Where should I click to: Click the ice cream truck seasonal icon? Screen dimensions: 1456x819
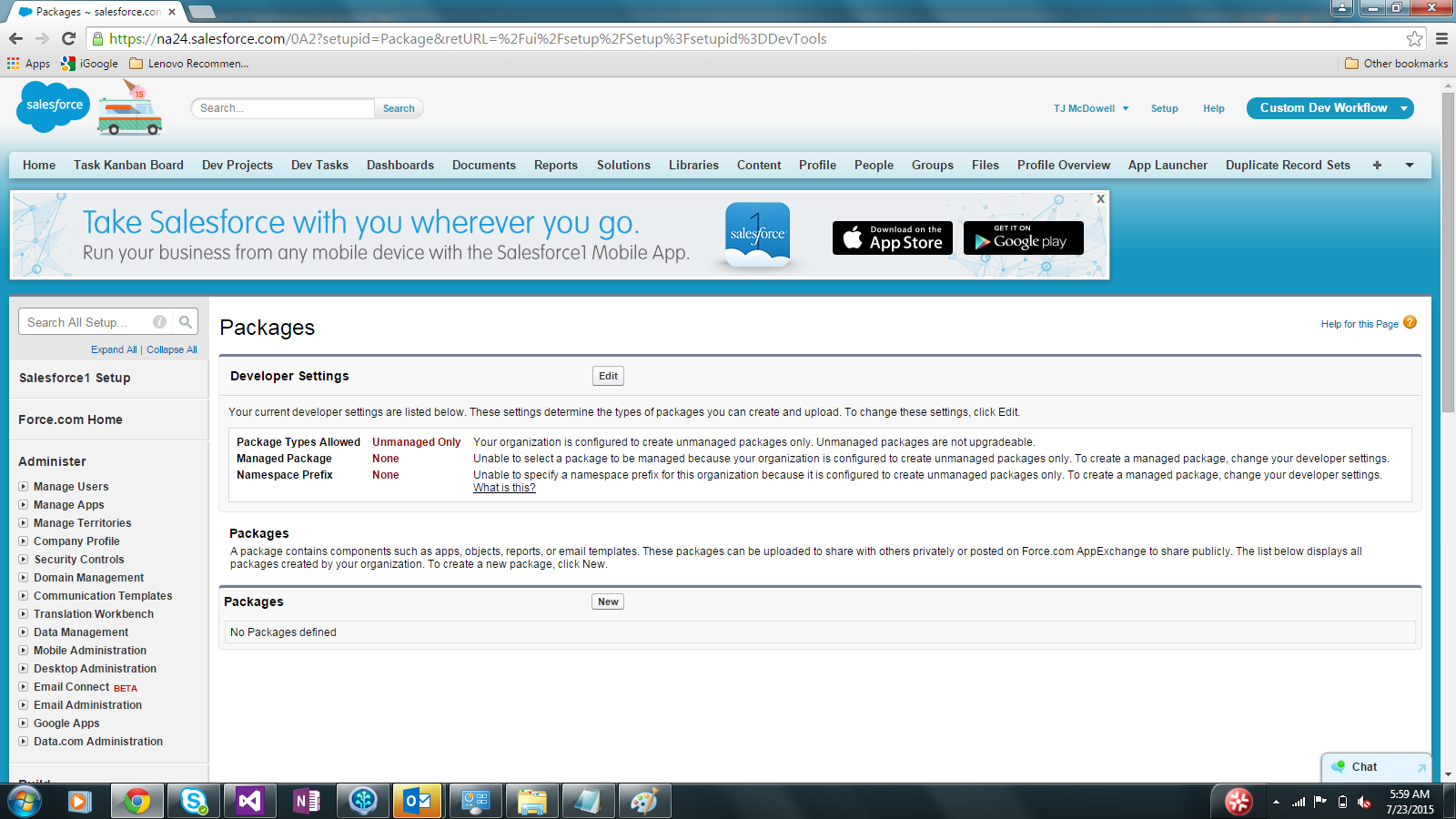coord(130,107)
